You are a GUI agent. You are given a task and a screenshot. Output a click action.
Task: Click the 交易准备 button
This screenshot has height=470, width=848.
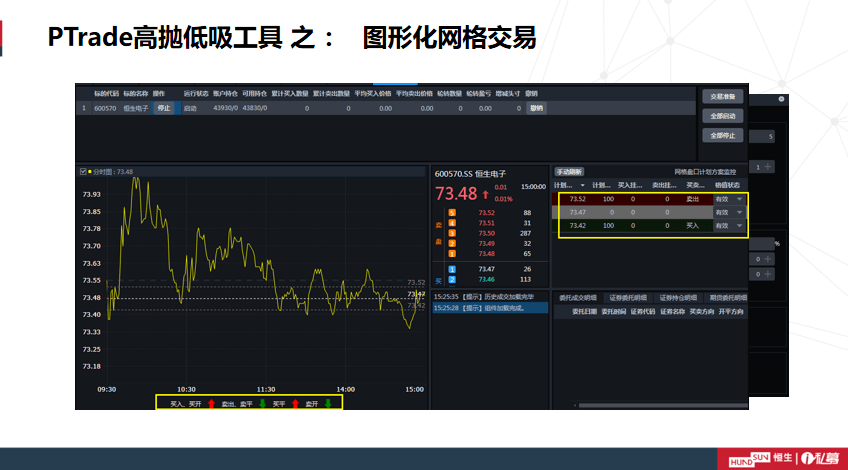click(721, 97)
